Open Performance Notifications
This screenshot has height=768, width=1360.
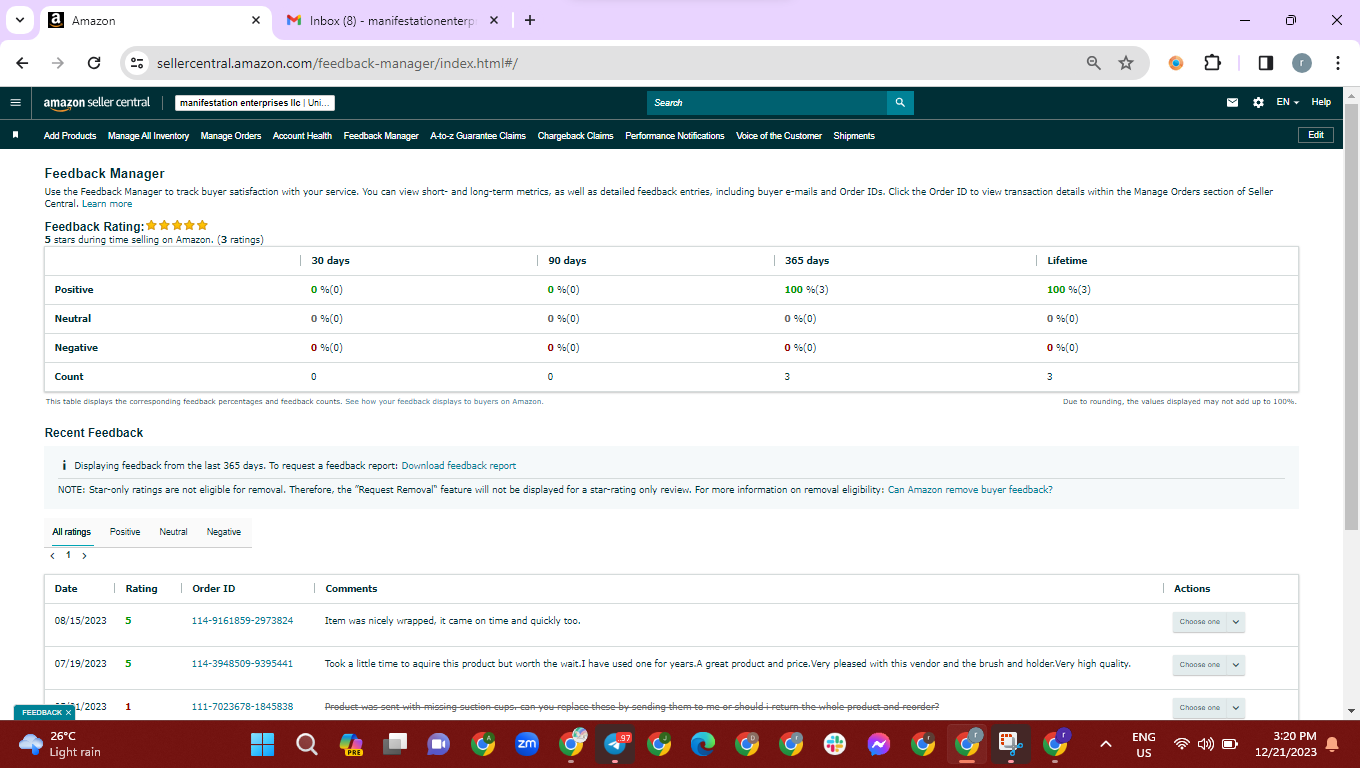click(x=675, y=136)
